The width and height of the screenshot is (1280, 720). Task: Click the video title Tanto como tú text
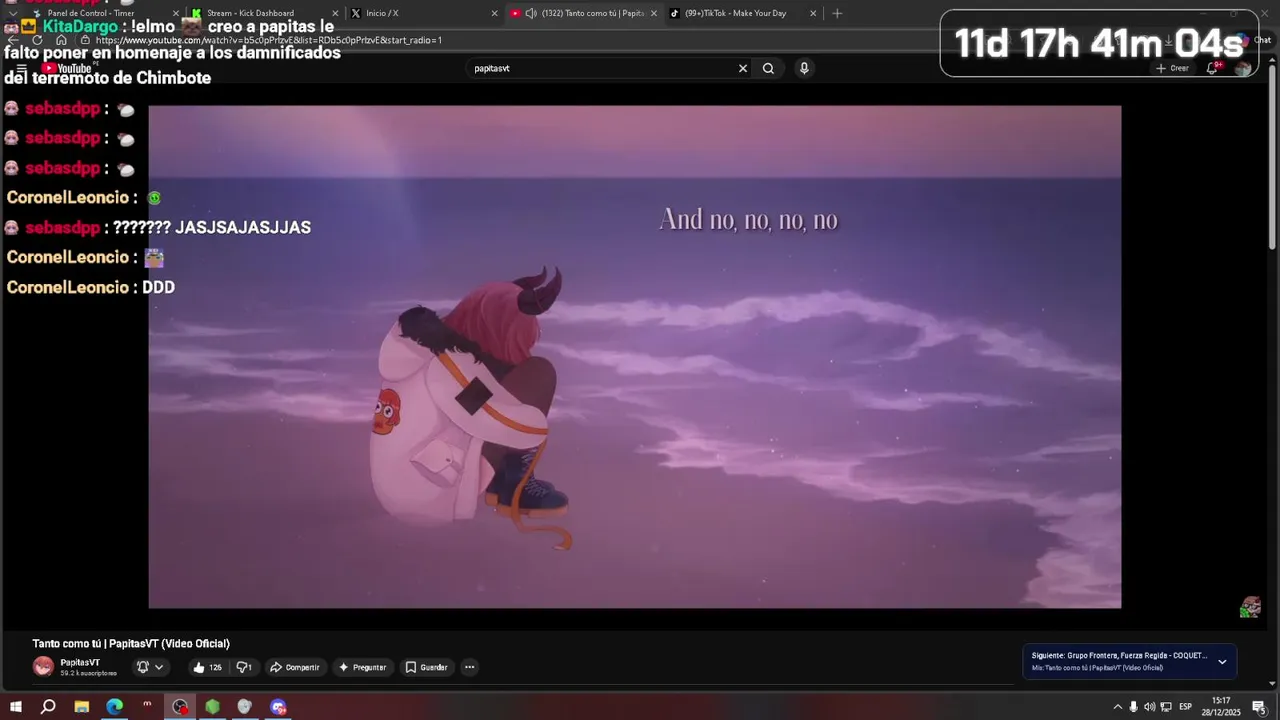pos(131,644)
